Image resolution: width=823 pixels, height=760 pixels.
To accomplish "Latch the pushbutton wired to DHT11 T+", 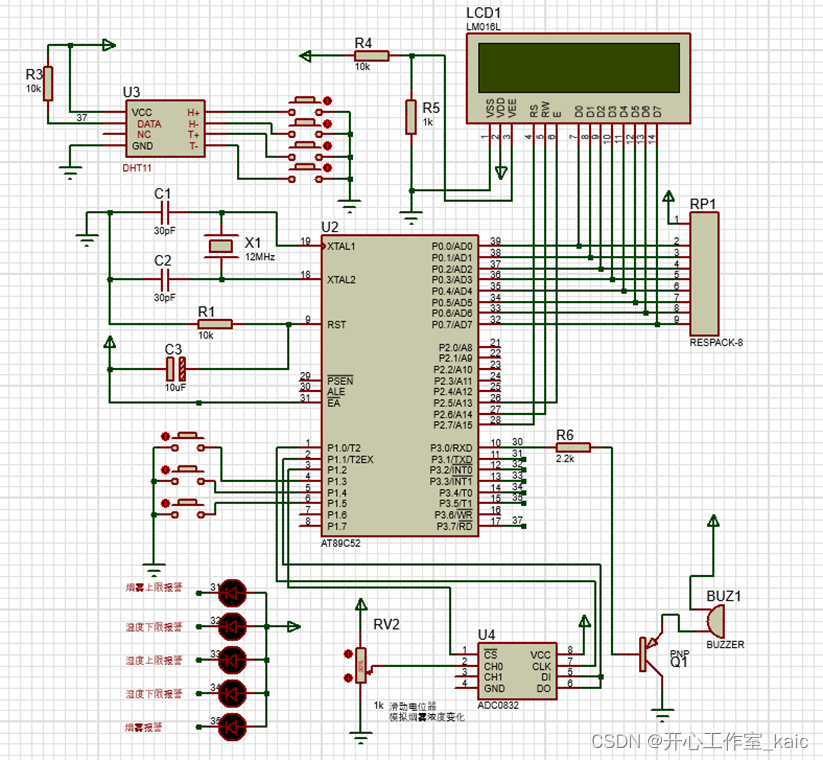I will 328,145.
